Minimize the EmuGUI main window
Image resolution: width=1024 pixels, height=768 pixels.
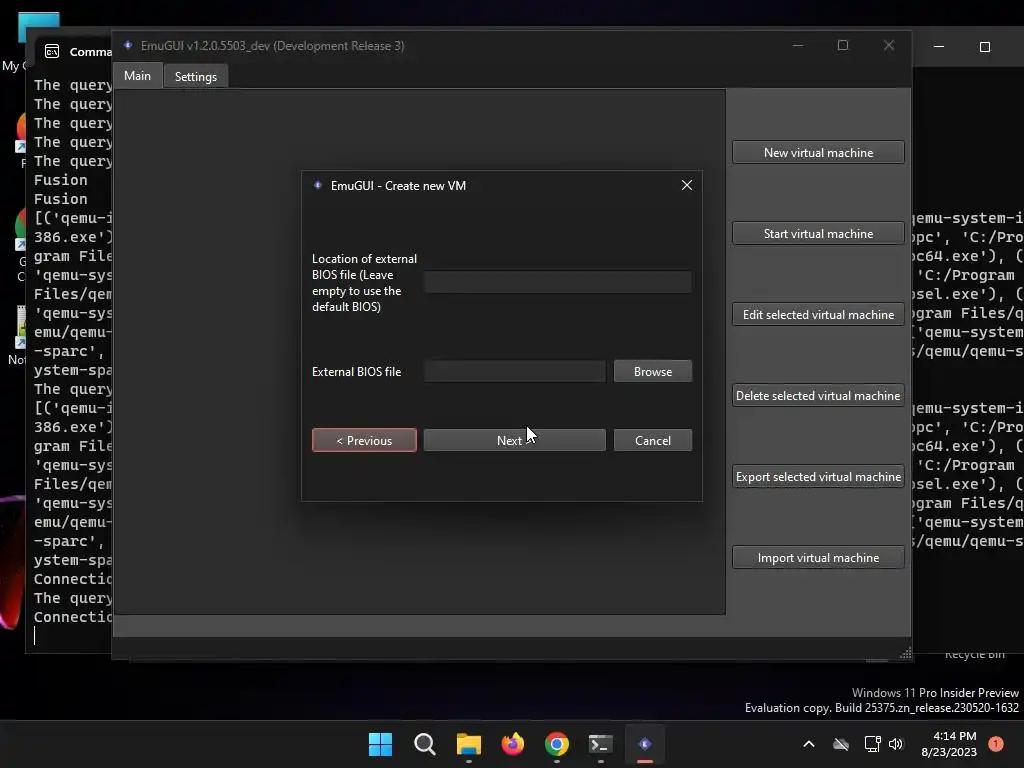click(798, 45)
